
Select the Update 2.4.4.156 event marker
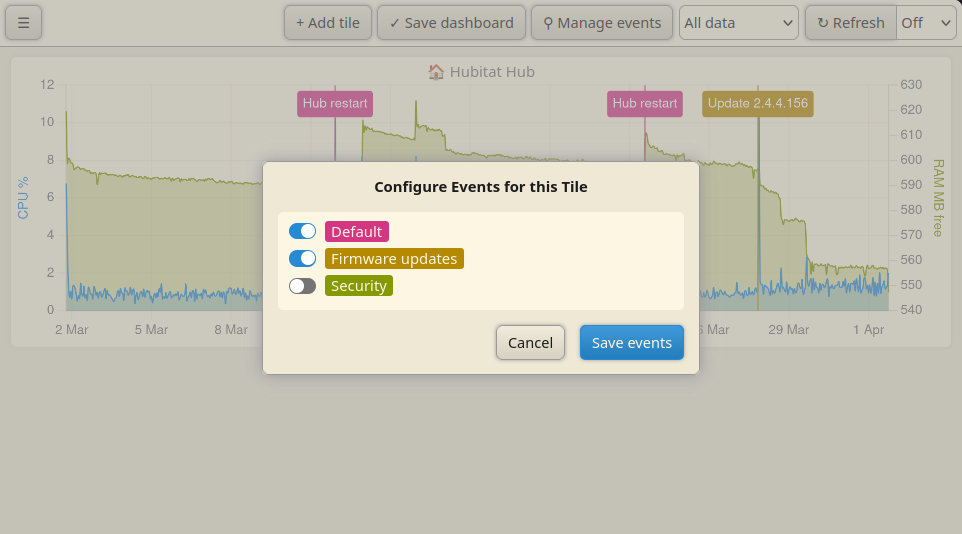[758, 104]
